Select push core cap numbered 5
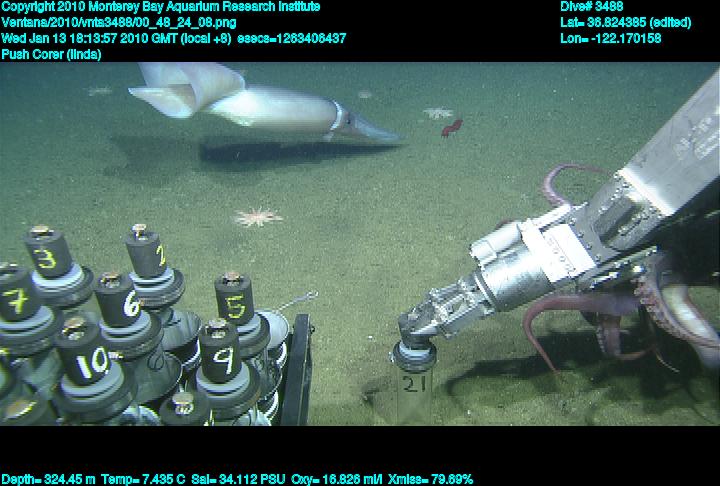The image size is (720, 486). click(x=234, y=299)
